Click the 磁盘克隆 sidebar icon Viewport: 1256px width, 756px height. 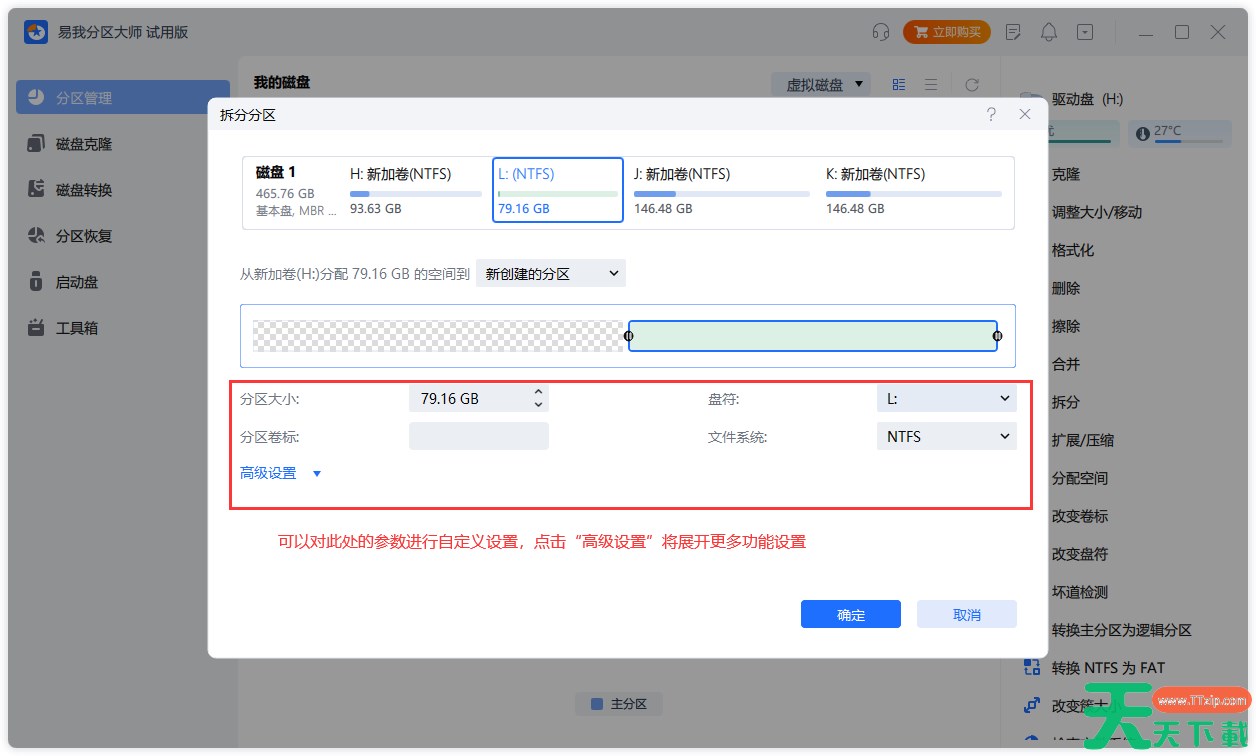tap(37, 144)
